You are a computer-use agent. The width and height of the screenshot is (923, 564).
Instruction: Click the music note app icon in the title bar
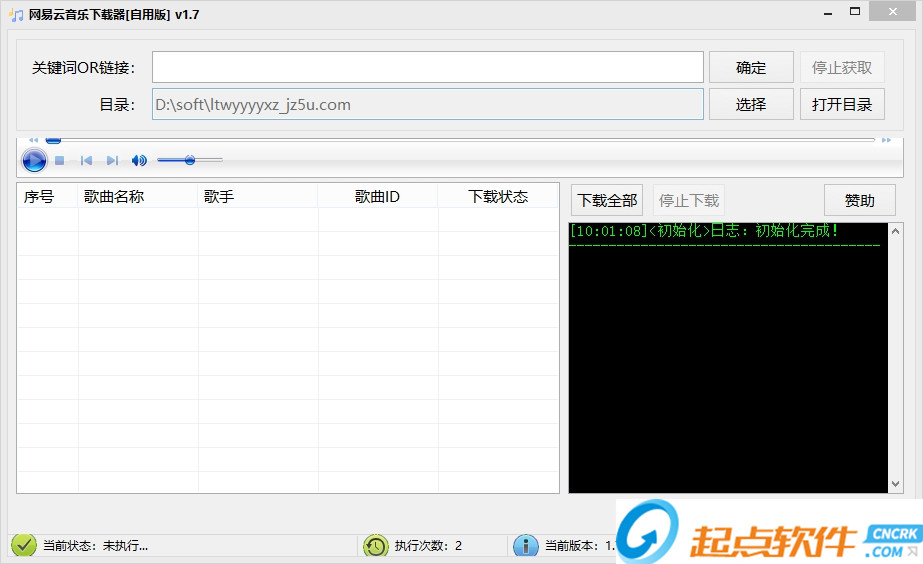[x=16, y=14]
